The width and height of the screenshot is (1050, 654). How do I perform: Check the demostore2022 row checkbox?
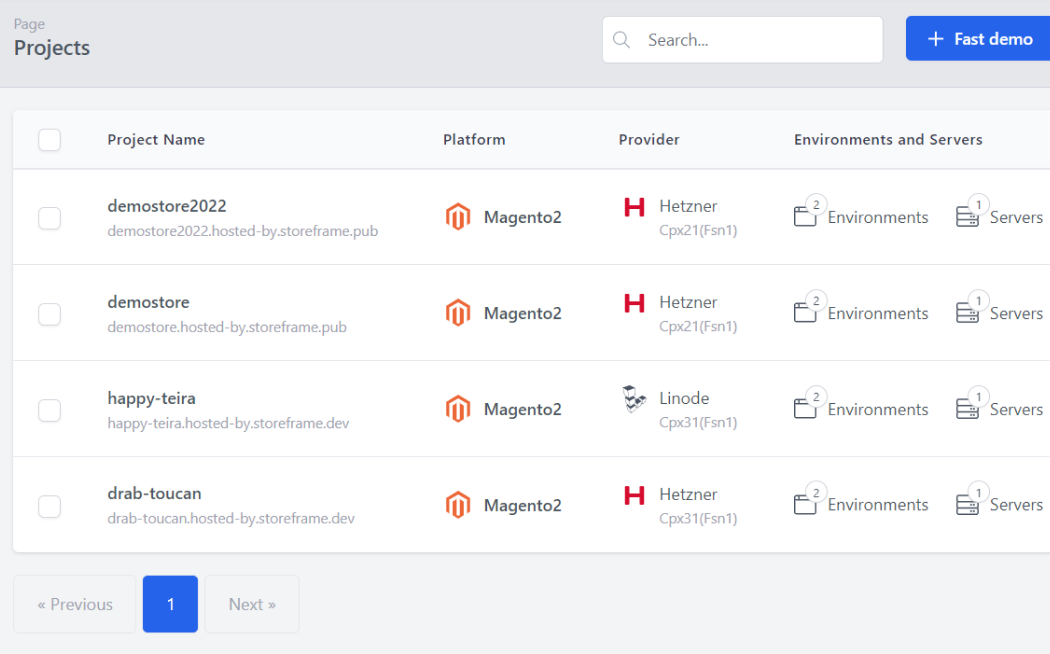click(x=50, y=218)
